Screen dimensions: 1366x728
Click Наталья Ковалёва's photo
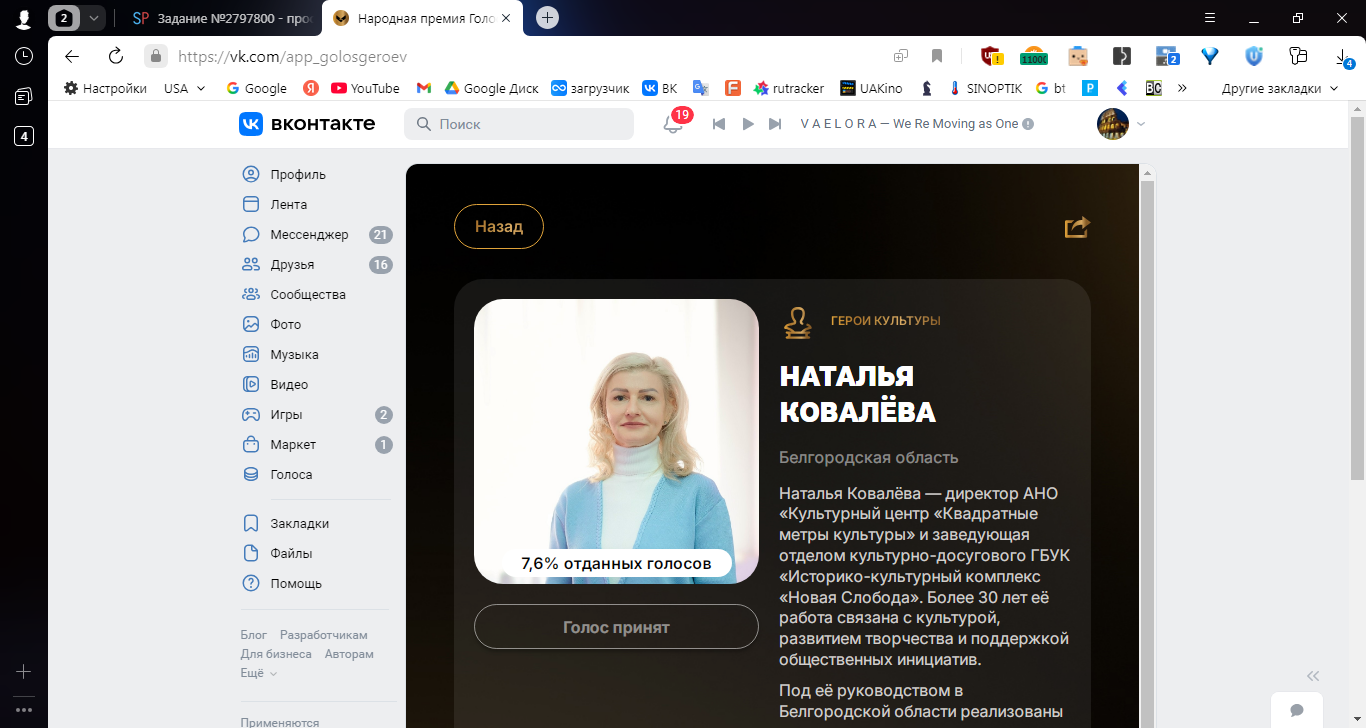pos(616,441)
